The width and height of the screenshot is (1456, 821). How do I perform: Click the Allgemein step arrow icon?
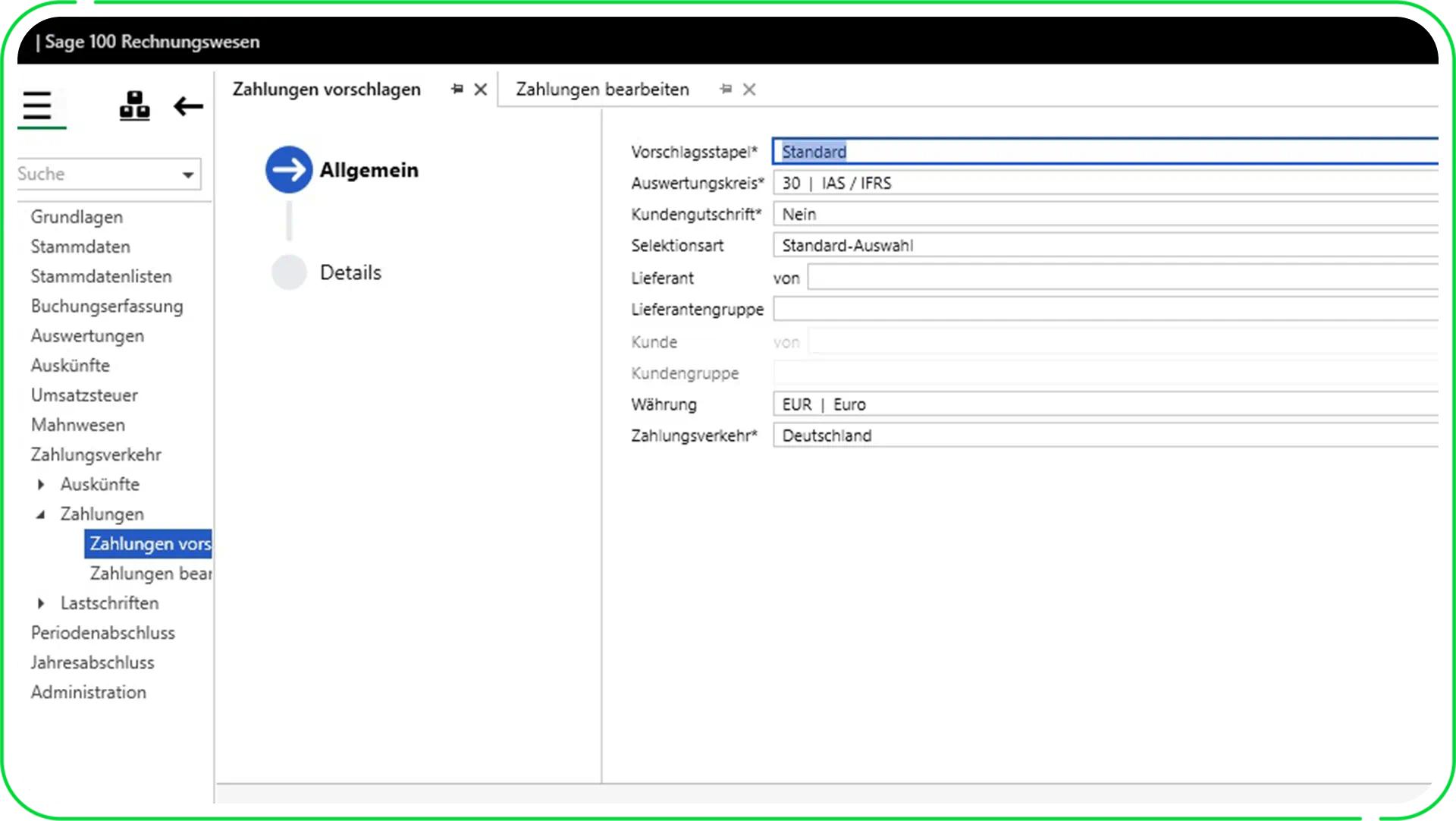[x=288, y=170]
